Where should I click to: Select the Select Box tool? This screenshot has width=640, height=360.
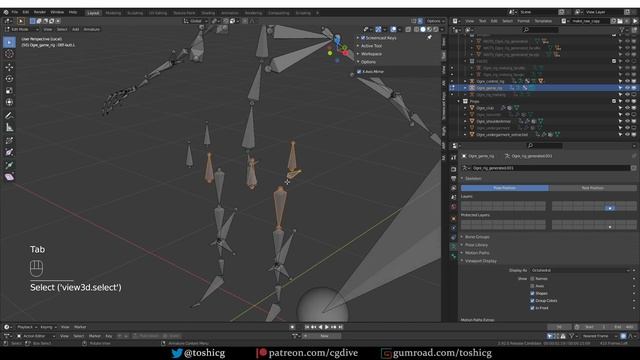coord(9,42)
